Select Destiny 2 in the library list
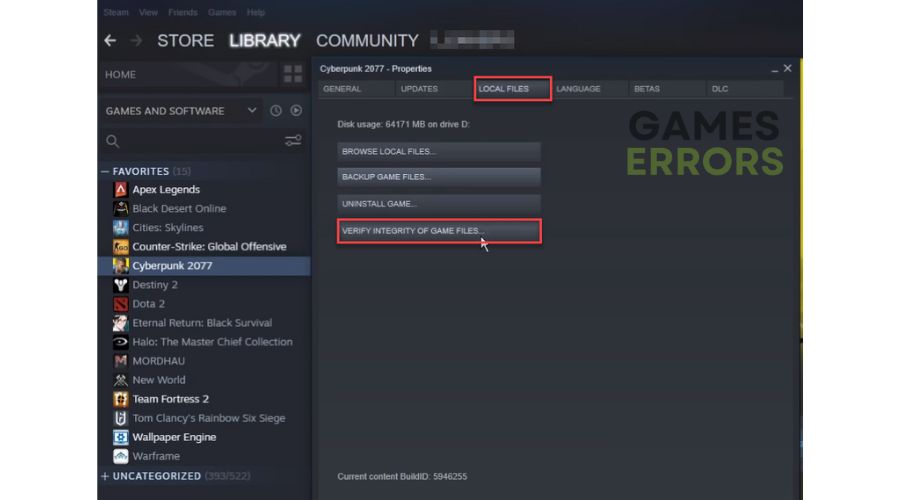The height and width of the screenshot is (500, 900). pyautogui.click(x=155, y=285)
